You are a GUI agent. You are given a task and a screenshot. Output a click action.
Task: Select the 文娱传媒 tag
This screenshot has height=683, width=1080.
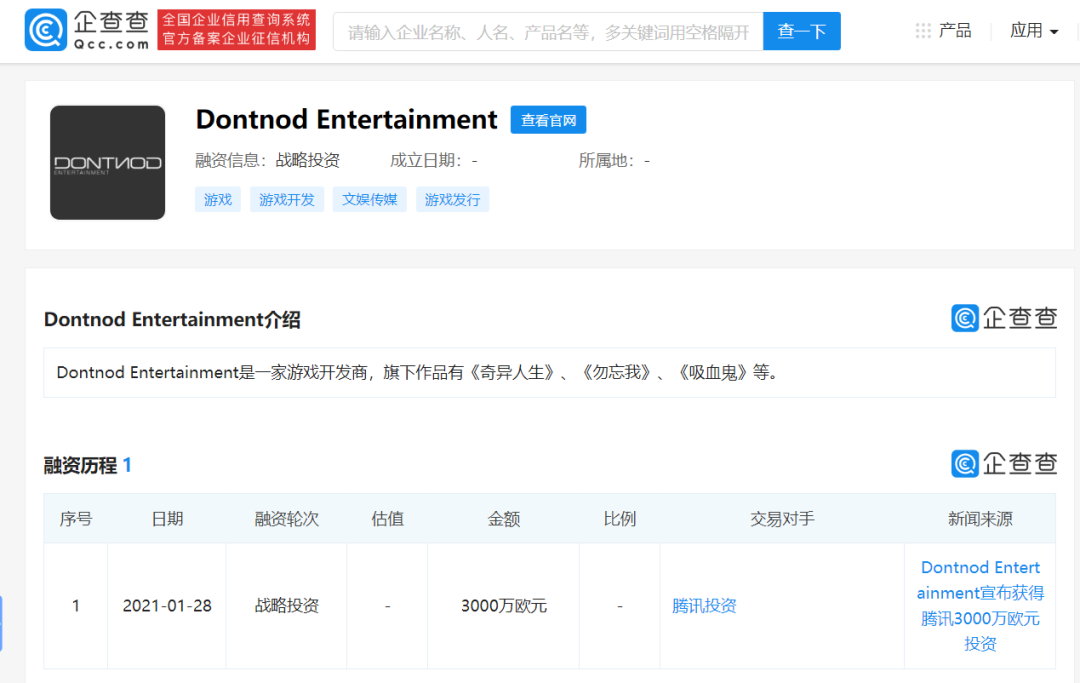point(369,200)
